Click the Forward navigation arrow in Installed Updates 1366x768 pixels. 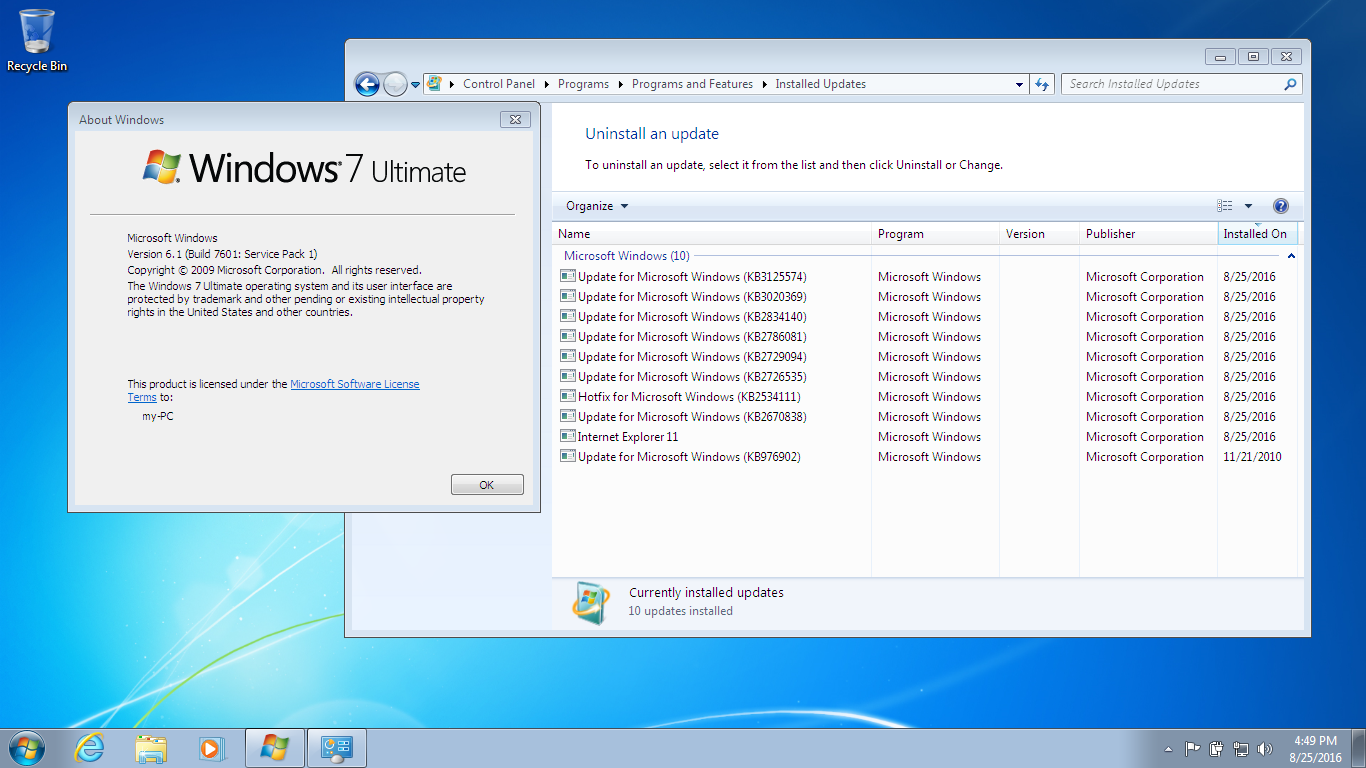[396, 85]
